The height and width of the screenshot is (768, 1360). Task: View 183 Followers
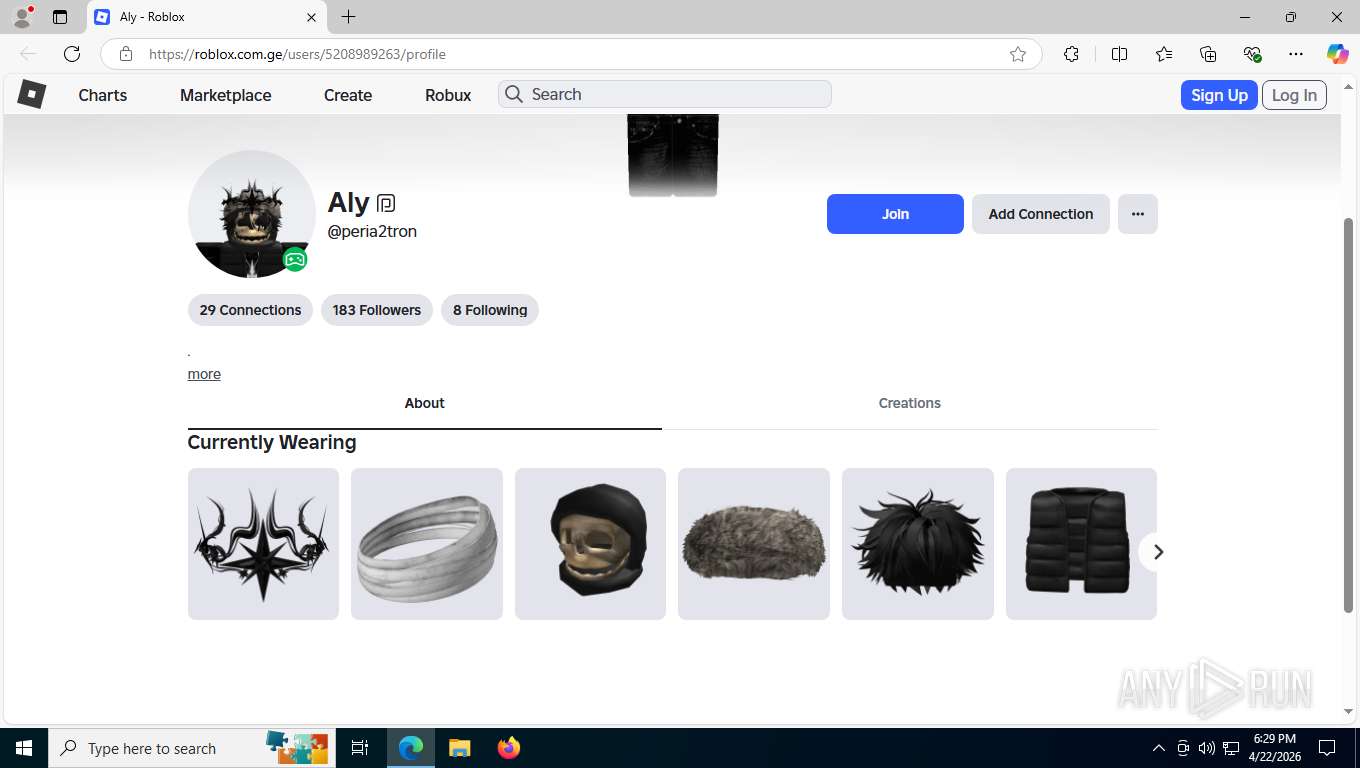(x=377, y=310)
